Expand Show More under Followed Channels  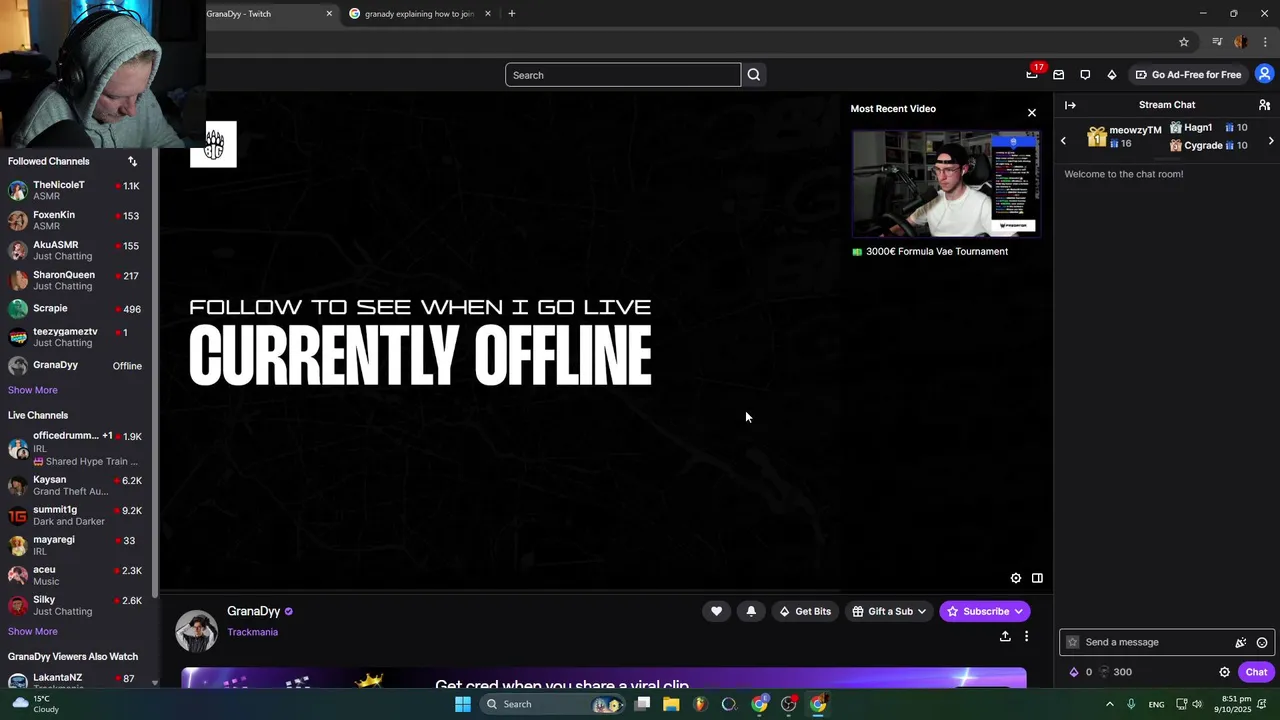coord(33,390)
